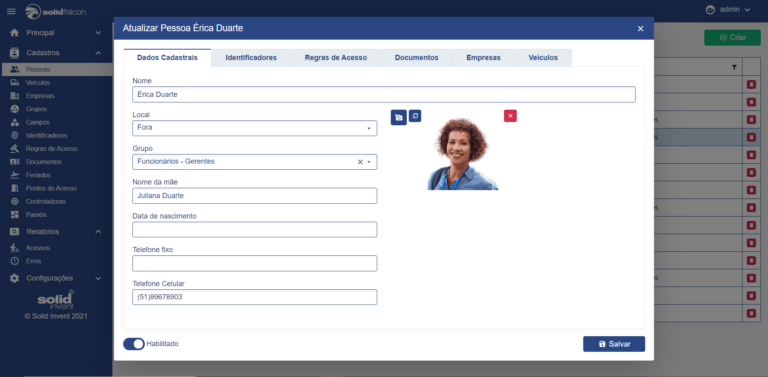Screen dimensions: 768x377
Task: Collapse the Cadastros sidebar section
Action: 98,53
